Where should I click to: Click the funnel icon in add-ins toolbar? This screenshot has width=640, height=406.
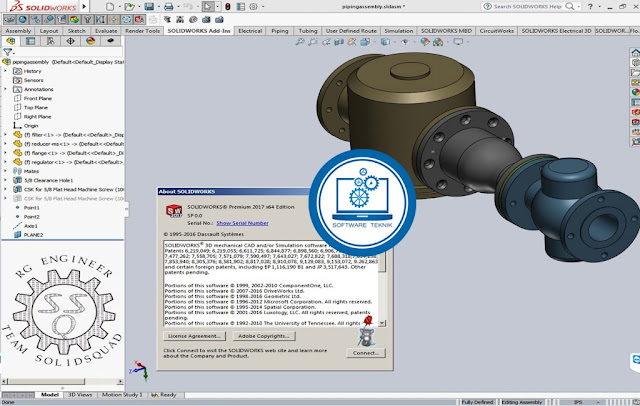pyautogui.click(x=87, y=19)
